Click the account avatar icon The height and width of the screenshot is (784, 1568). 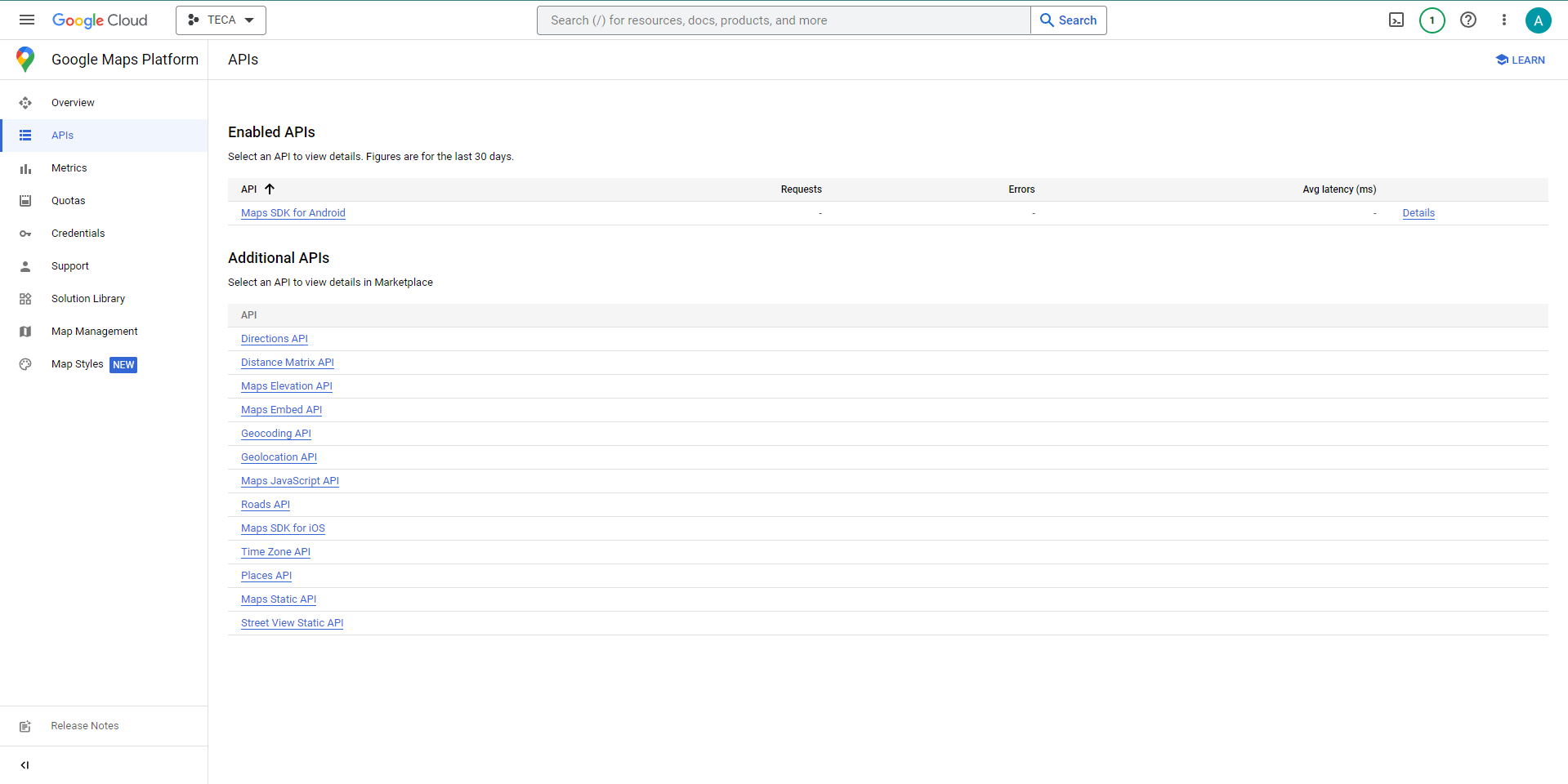[1538, 20]
